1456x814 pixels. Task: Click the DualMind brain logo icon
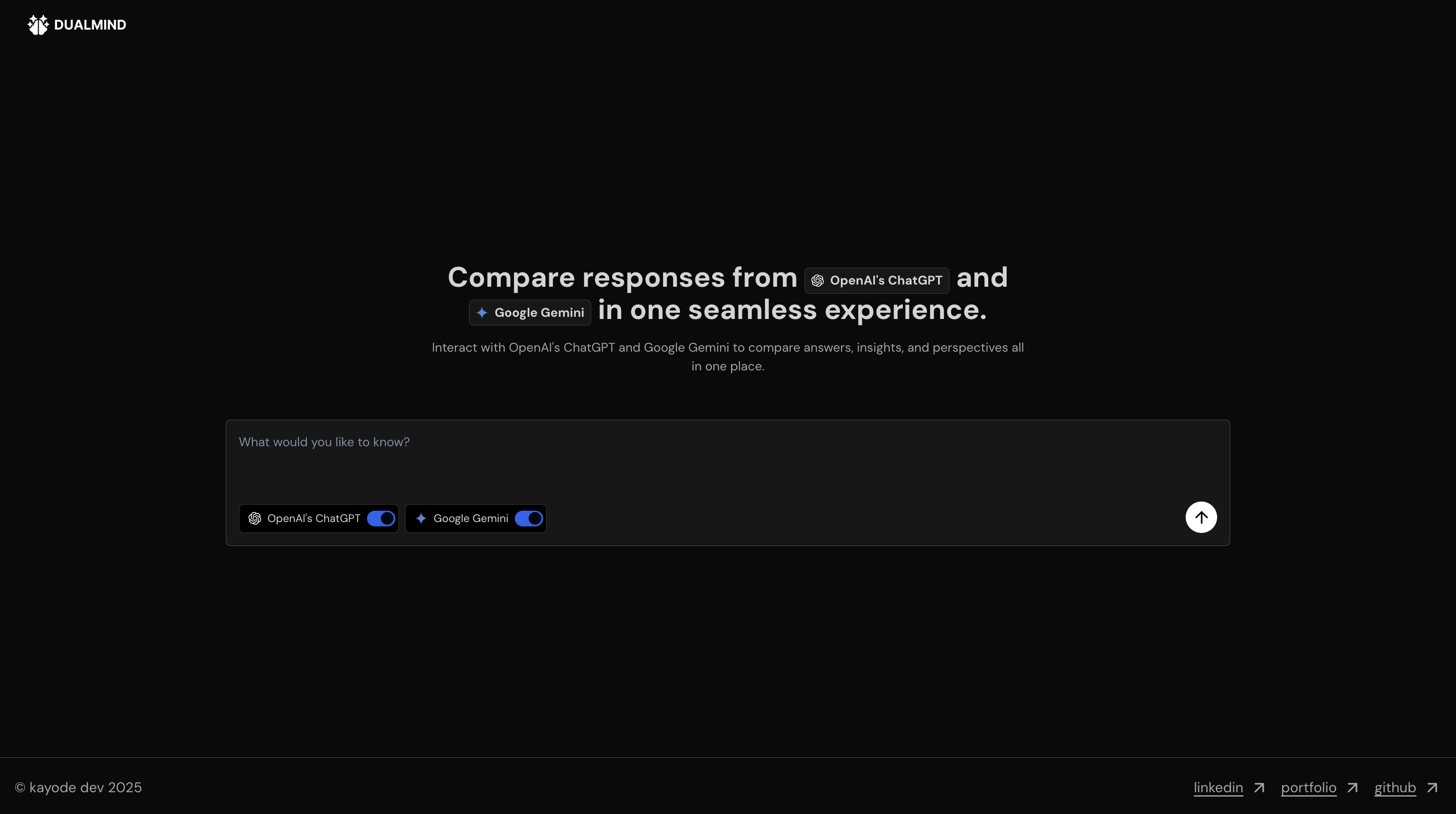click(38, 25)
